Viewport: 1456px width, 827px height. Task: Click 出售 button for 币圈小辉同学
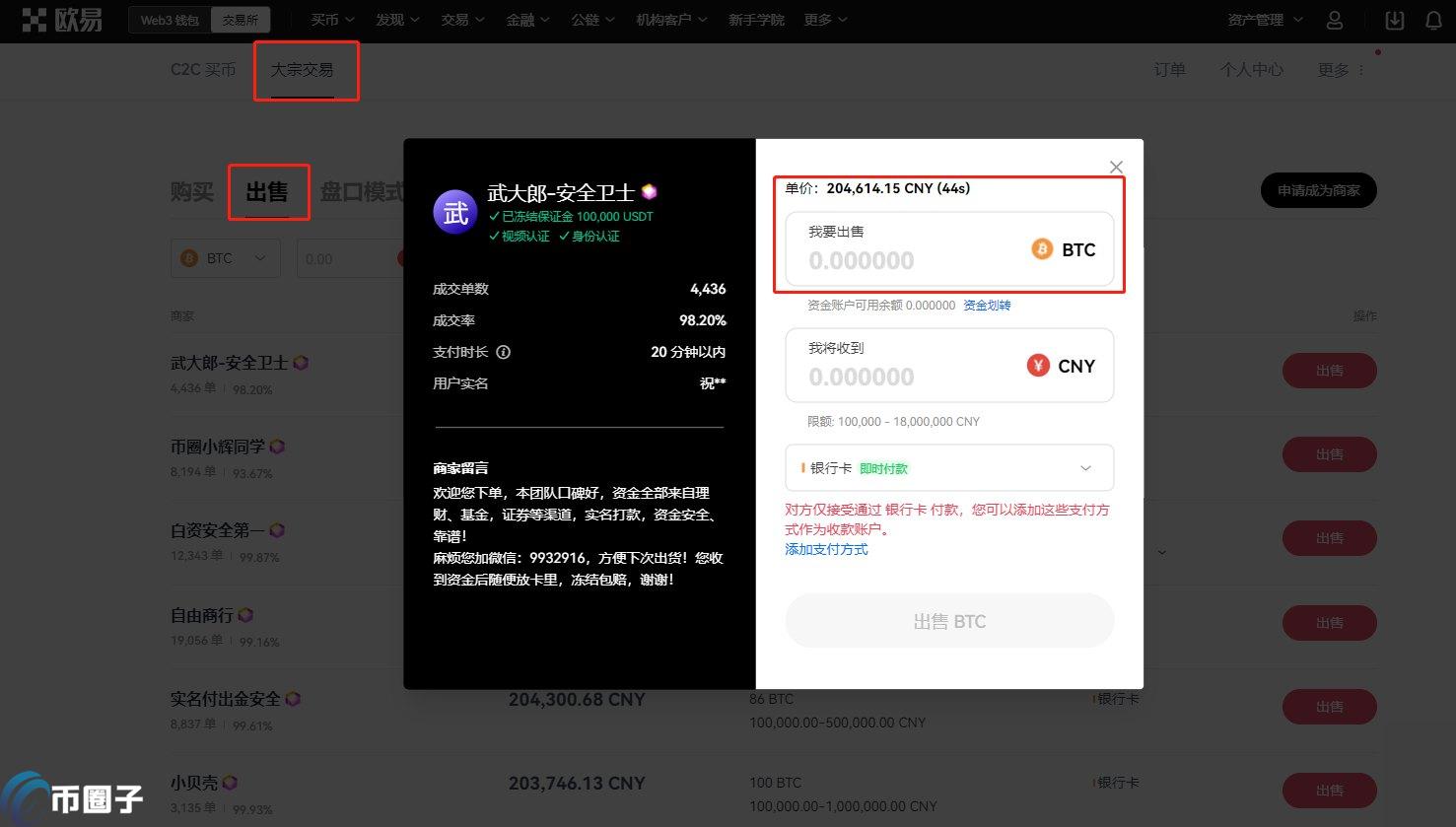1329,454
